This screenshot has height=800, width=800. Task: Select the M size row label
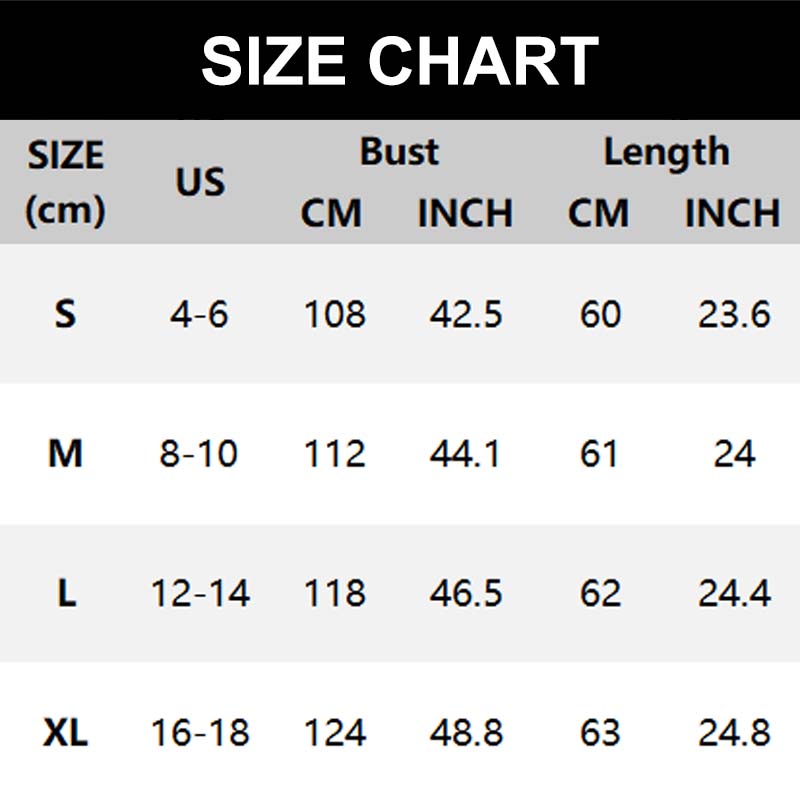pyautogui.click(x=65, y=455)
